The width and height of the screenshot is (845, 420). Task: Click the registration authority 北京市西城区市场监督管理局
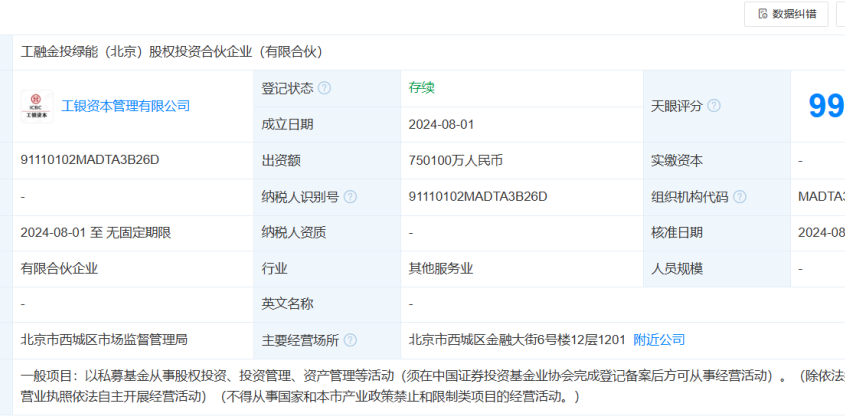[x=104, y=340]
